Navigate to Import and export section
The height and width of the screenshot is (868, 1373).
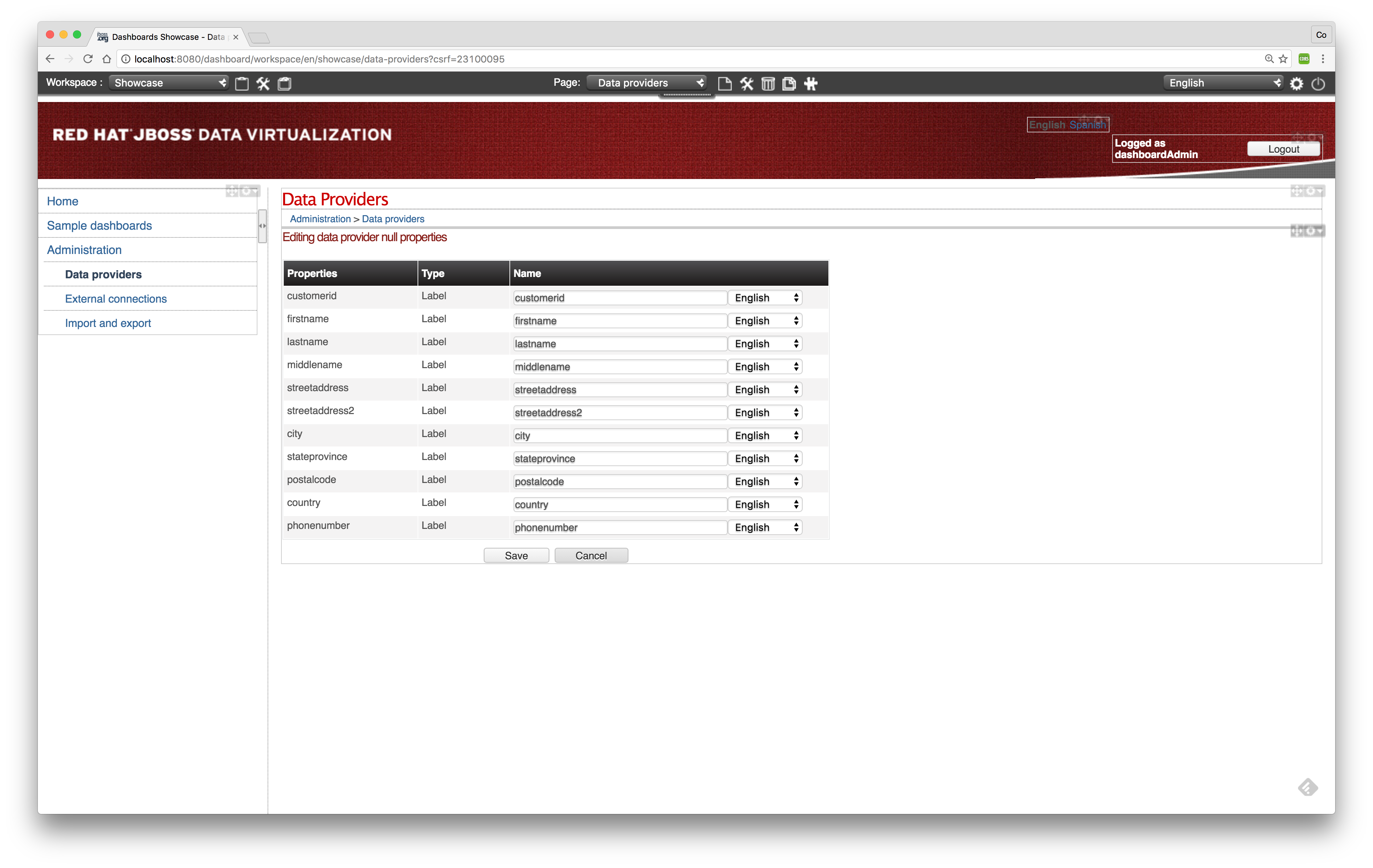(108, 323)
